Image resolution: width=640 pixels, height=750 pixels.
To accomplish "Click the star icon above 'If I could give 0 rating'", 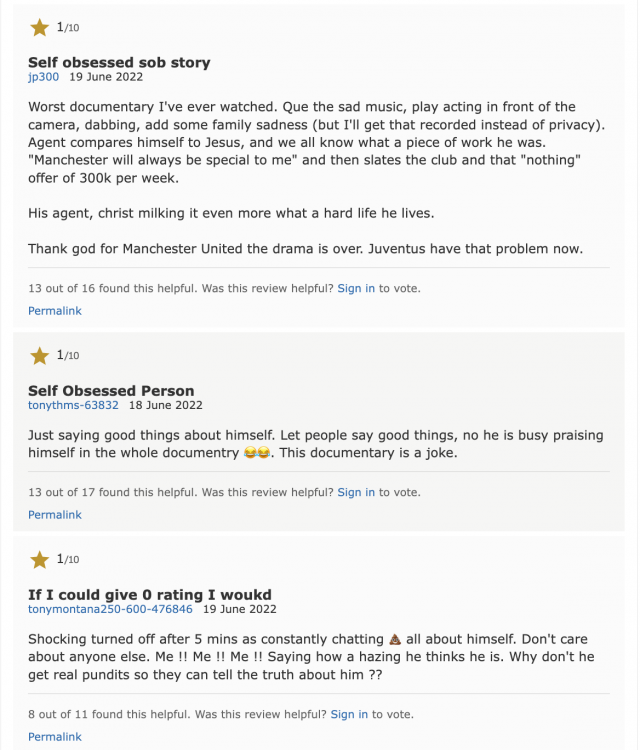I will coord(40,560).
